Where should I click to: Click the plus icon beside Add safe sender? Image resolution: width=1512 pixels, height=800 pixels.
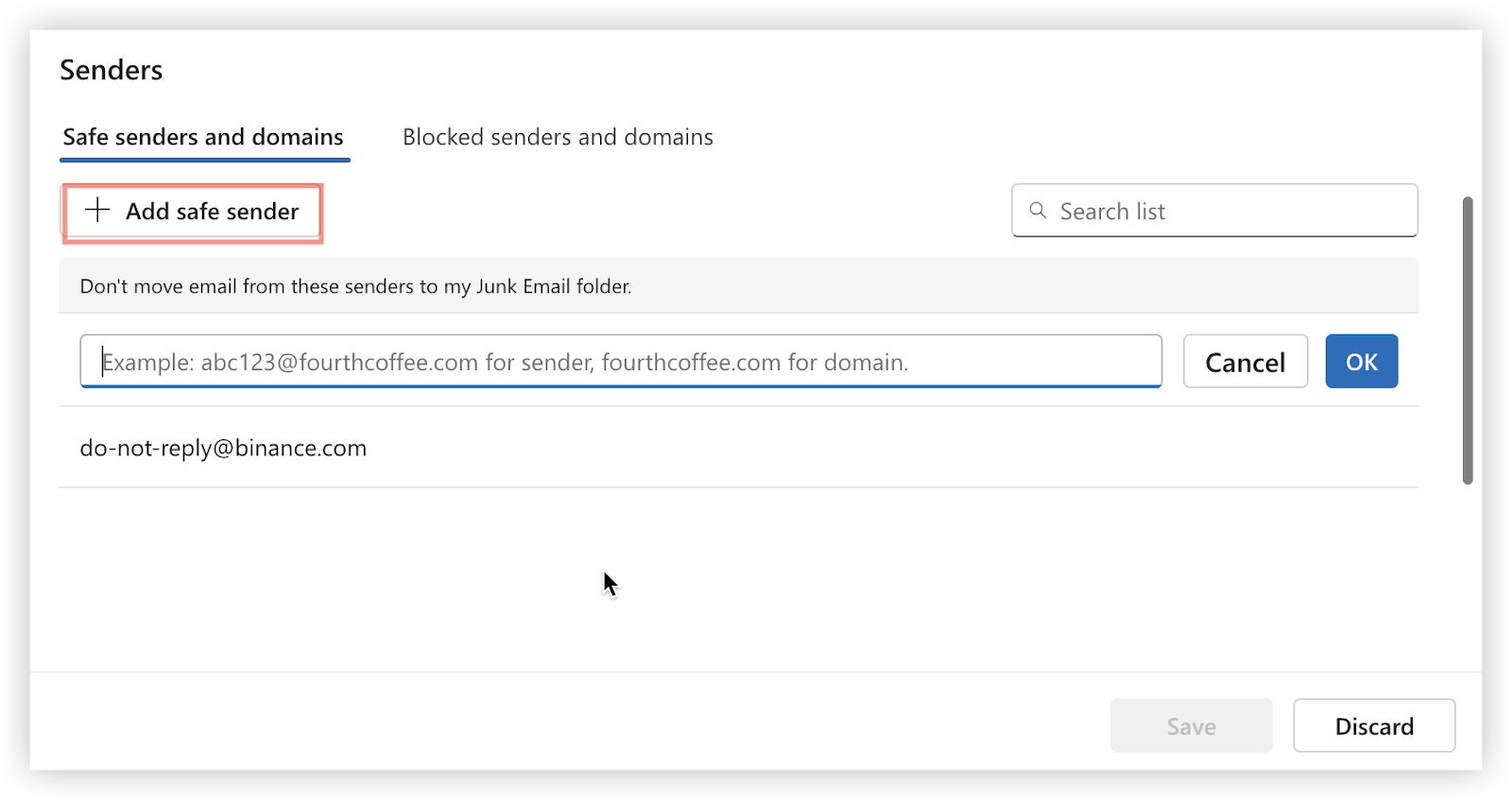click(x=97, y=211)
